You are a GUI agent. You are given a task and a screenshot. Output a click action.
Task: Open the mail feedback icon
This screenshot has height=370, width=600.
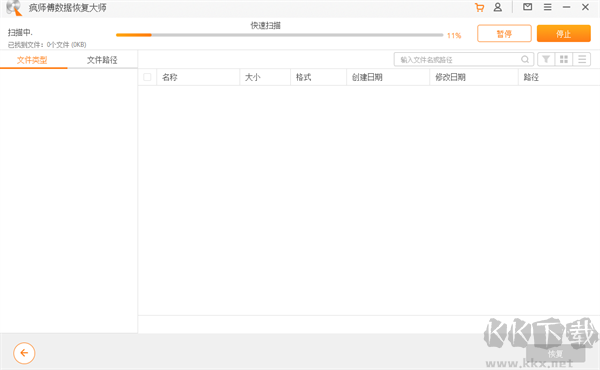pos(527,7)
